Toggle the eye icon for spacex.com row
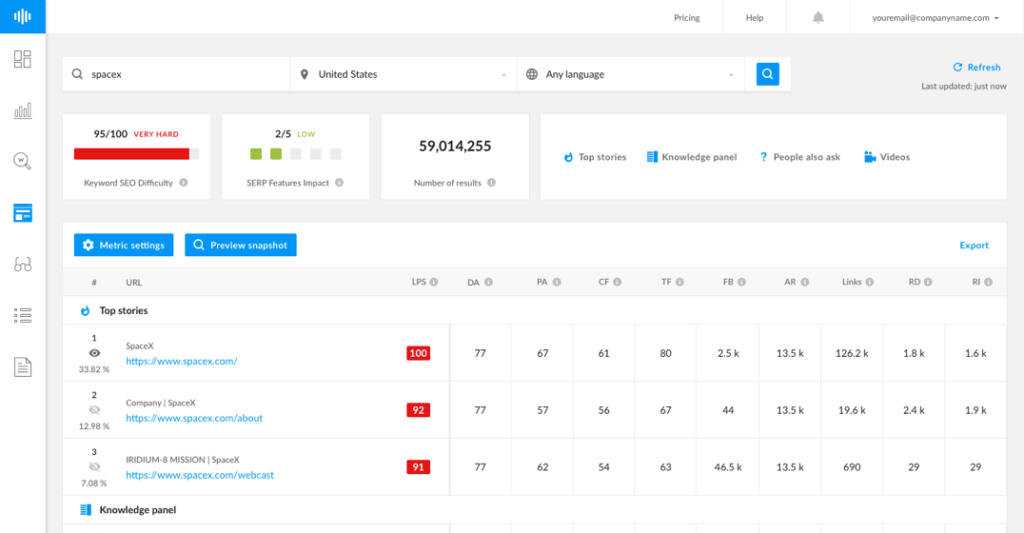The width and height of the screenshot is (1024, 533). pyautogui.click(x=94, y=353)
